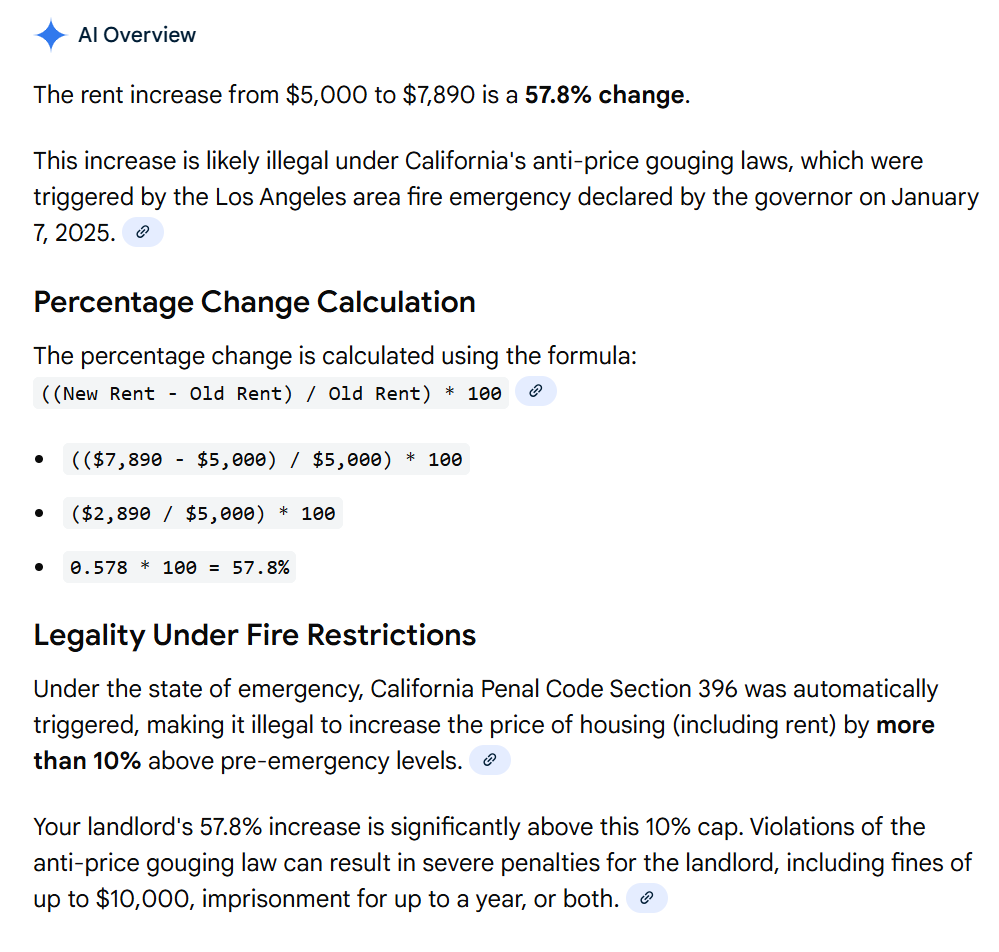Click the "Legality Under Fire Restrictions" heading

tap(254, 635)
